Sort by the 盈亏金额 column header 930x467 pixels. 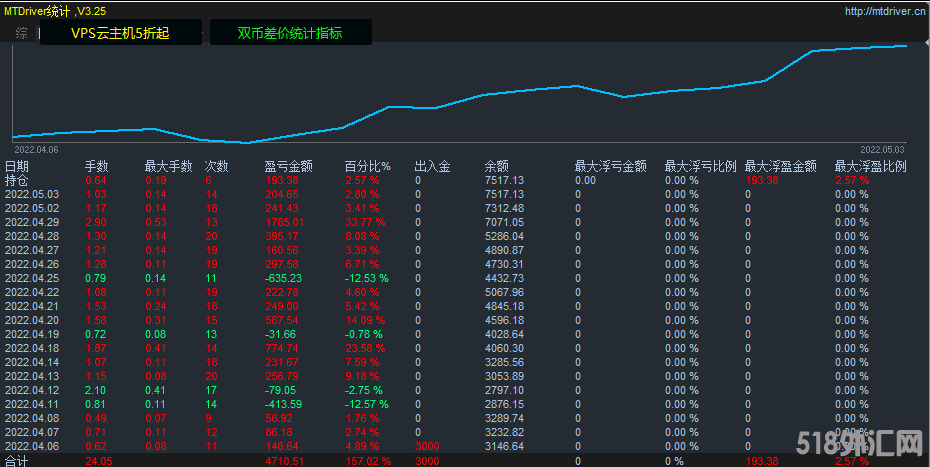[289, 166]
